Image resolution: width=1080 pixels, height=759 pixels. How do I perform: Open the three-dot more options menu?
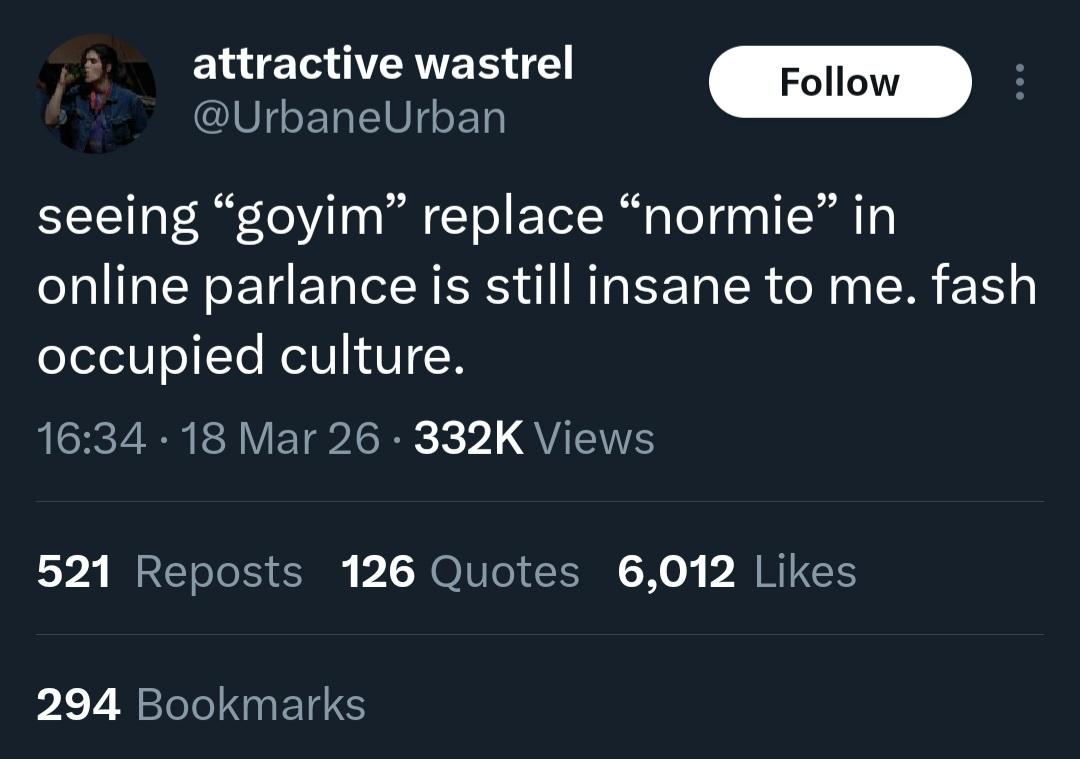click(x=1019, y=82)
